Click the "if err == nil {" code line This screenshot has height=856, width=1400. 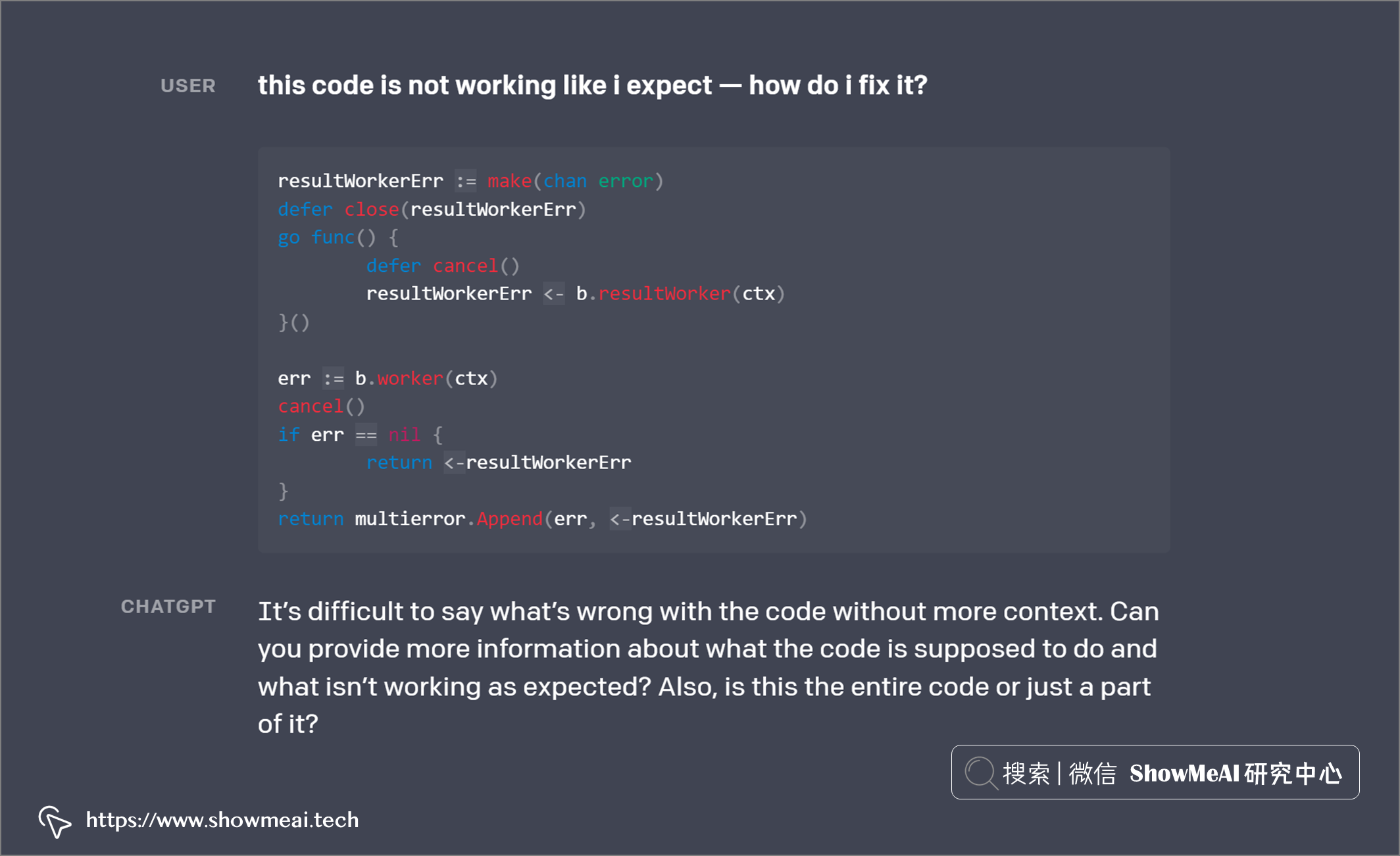[x=360, y=435]
